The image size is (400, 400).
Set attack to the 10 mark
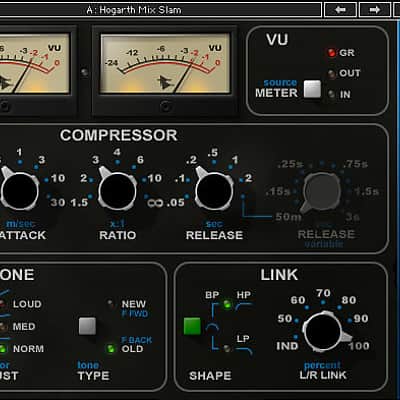coord(58,178)
